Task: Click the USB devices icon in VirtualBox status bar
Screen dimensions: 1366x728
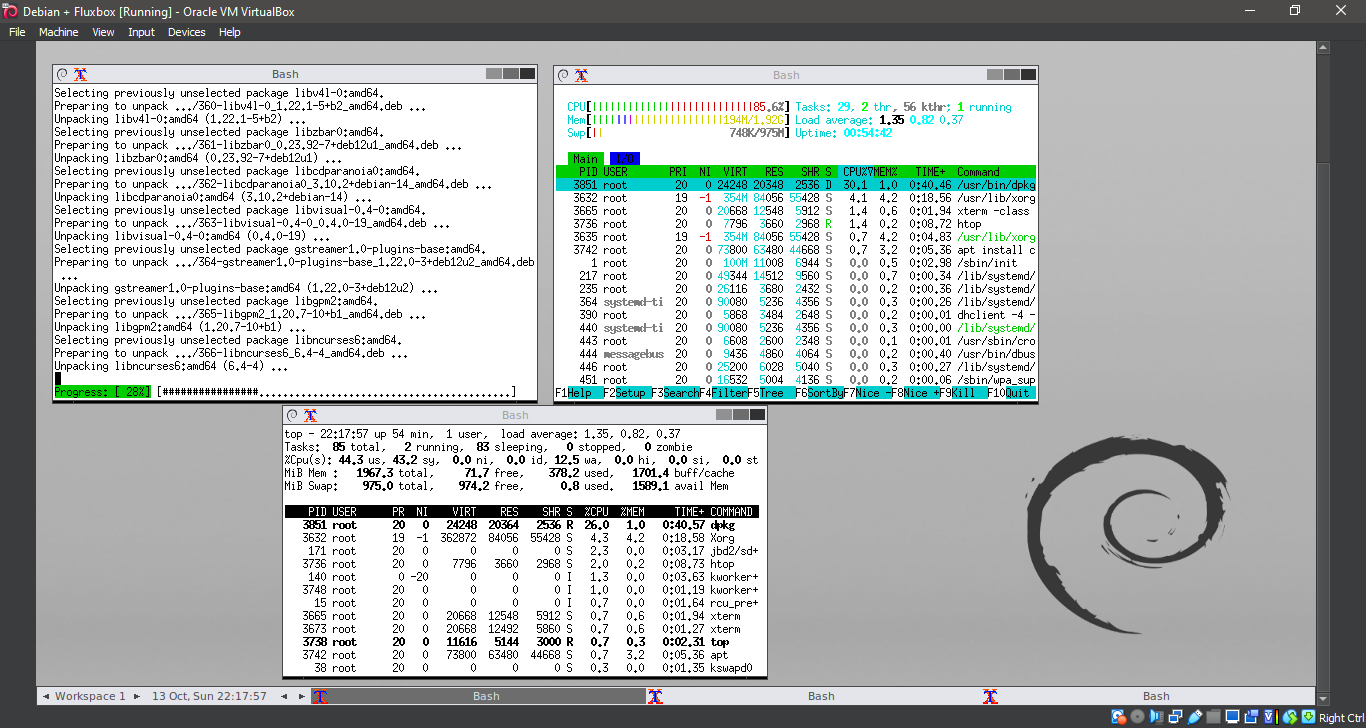Action: coord(1193,716)
